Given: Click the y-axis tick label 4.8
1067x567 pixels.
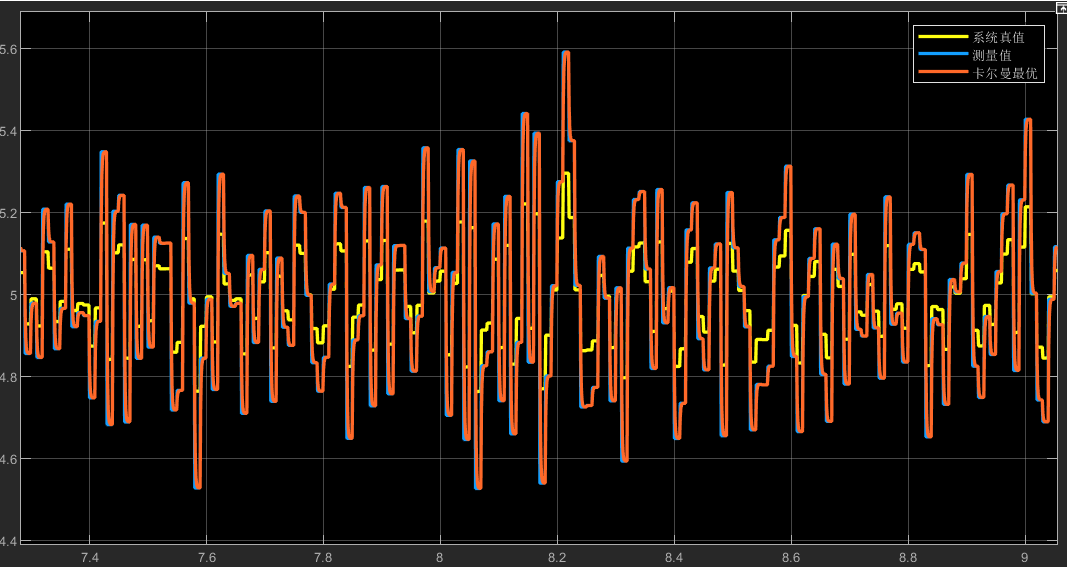Looking at the screenshot, I should point(8,377).
